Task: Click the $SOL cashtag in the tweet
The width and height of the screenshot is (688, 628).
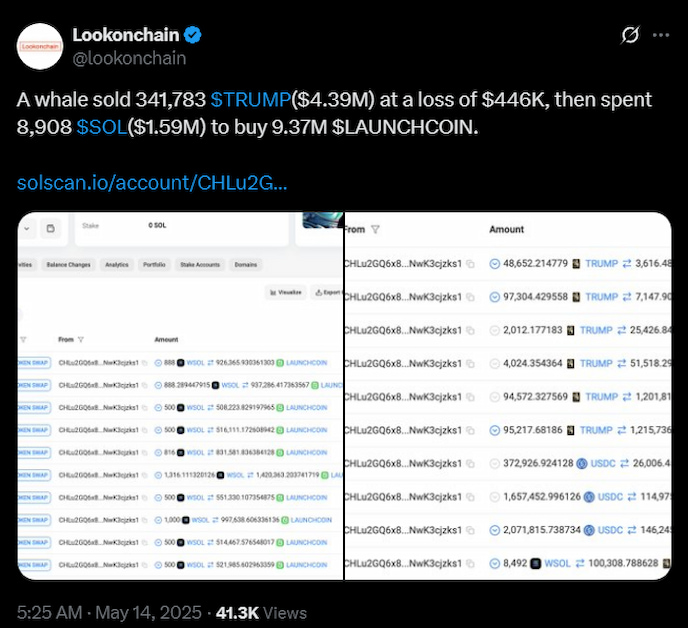Action: (102, 127)
